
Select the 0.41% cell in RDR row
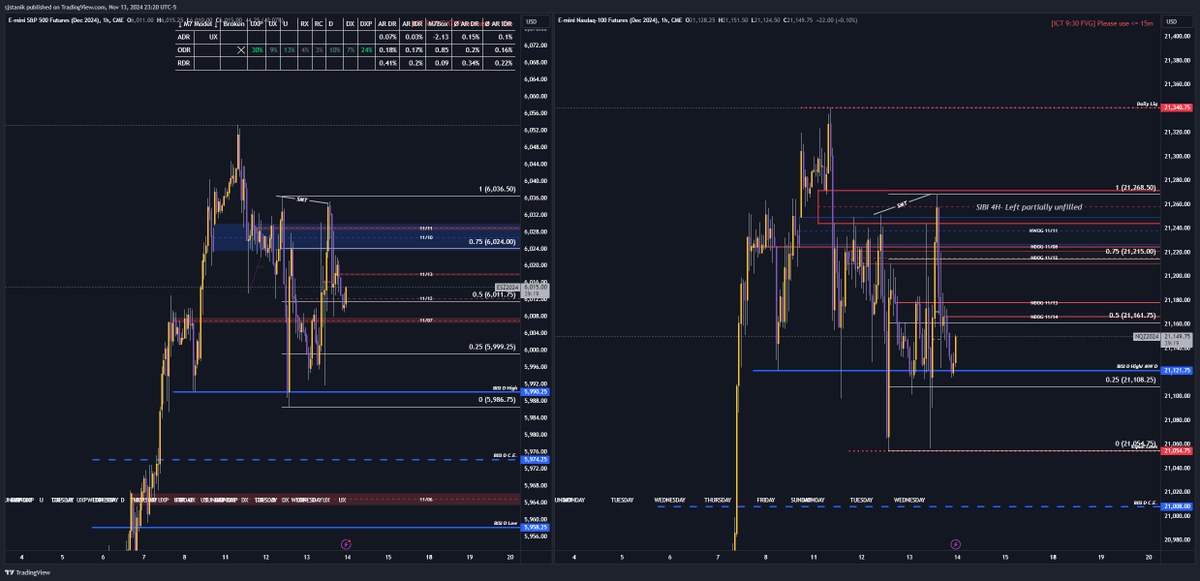pyautogui.click(x=388, y=63)
